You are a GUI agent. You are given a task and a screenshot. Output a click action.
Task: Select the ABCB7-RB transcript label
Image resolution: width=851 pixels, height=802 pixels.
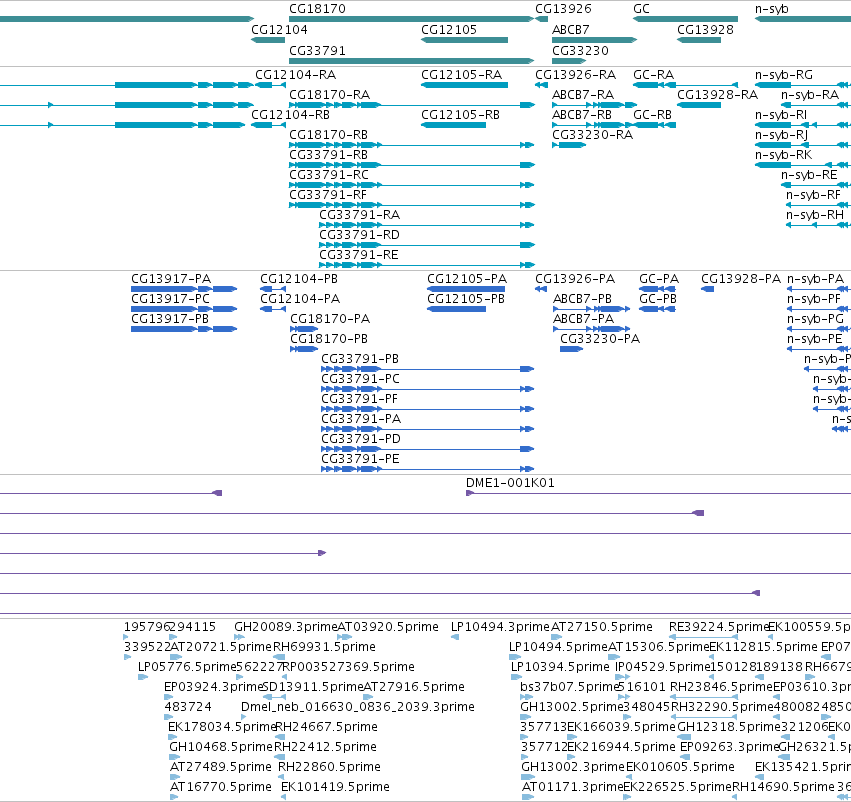tap(582, 114)
